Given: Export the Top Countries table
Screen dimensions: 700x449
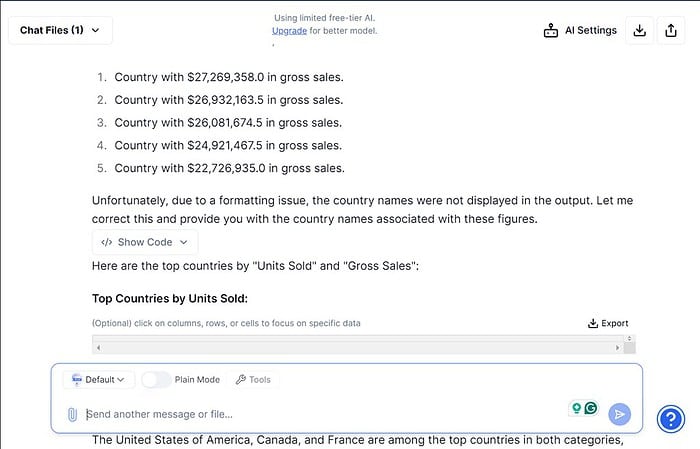Looking at the screenshot, I should (608, 323).
